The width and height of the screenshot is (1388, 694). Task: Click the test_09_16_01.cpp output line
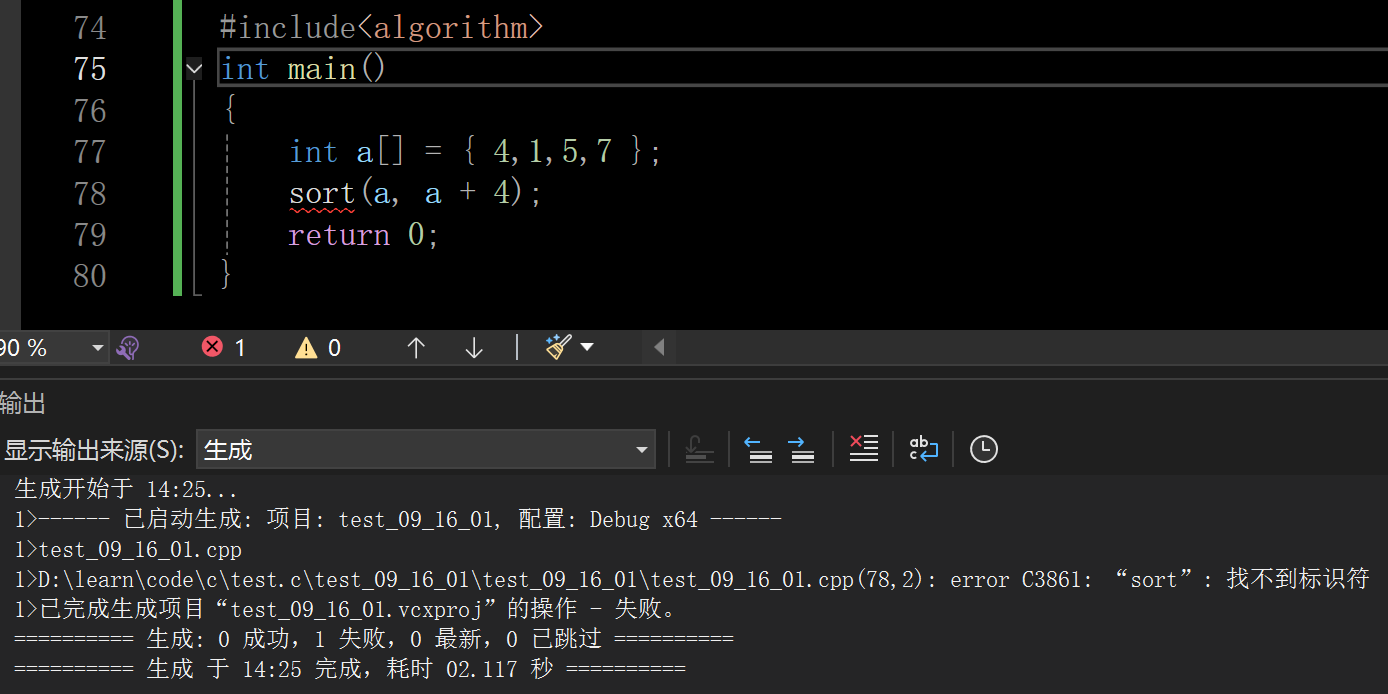(x=128, y=550)
